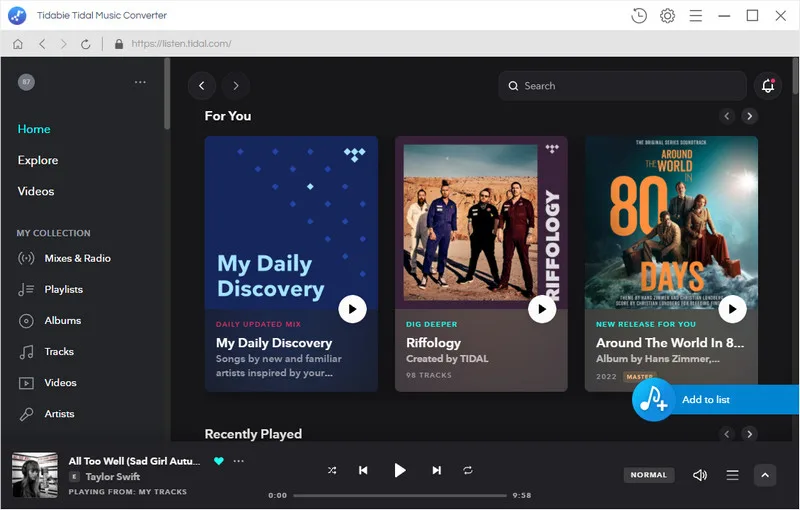The height and width of the screenshot is (510, 800).
Task: Open Taylor Swift artist link
Action: coord(113,477)
